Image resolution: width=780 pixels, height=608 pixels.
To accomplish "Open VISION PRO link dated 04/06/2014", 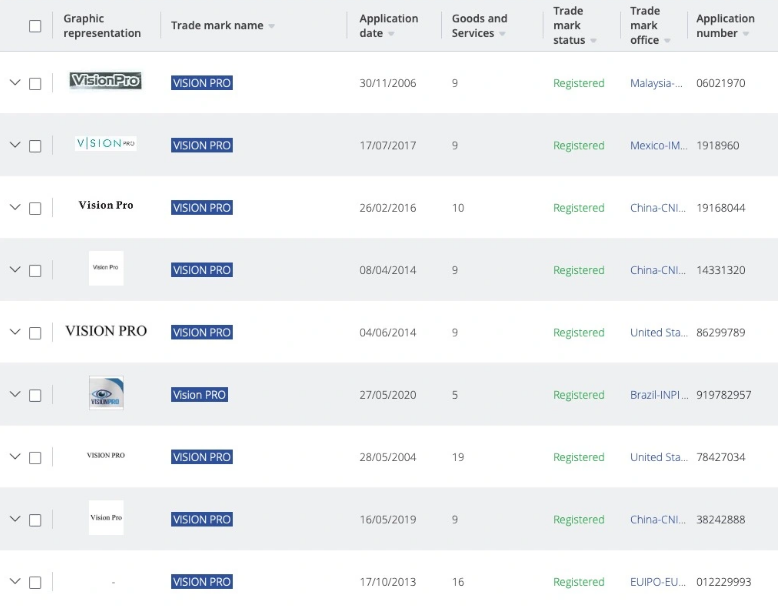I will click(202, 332).
